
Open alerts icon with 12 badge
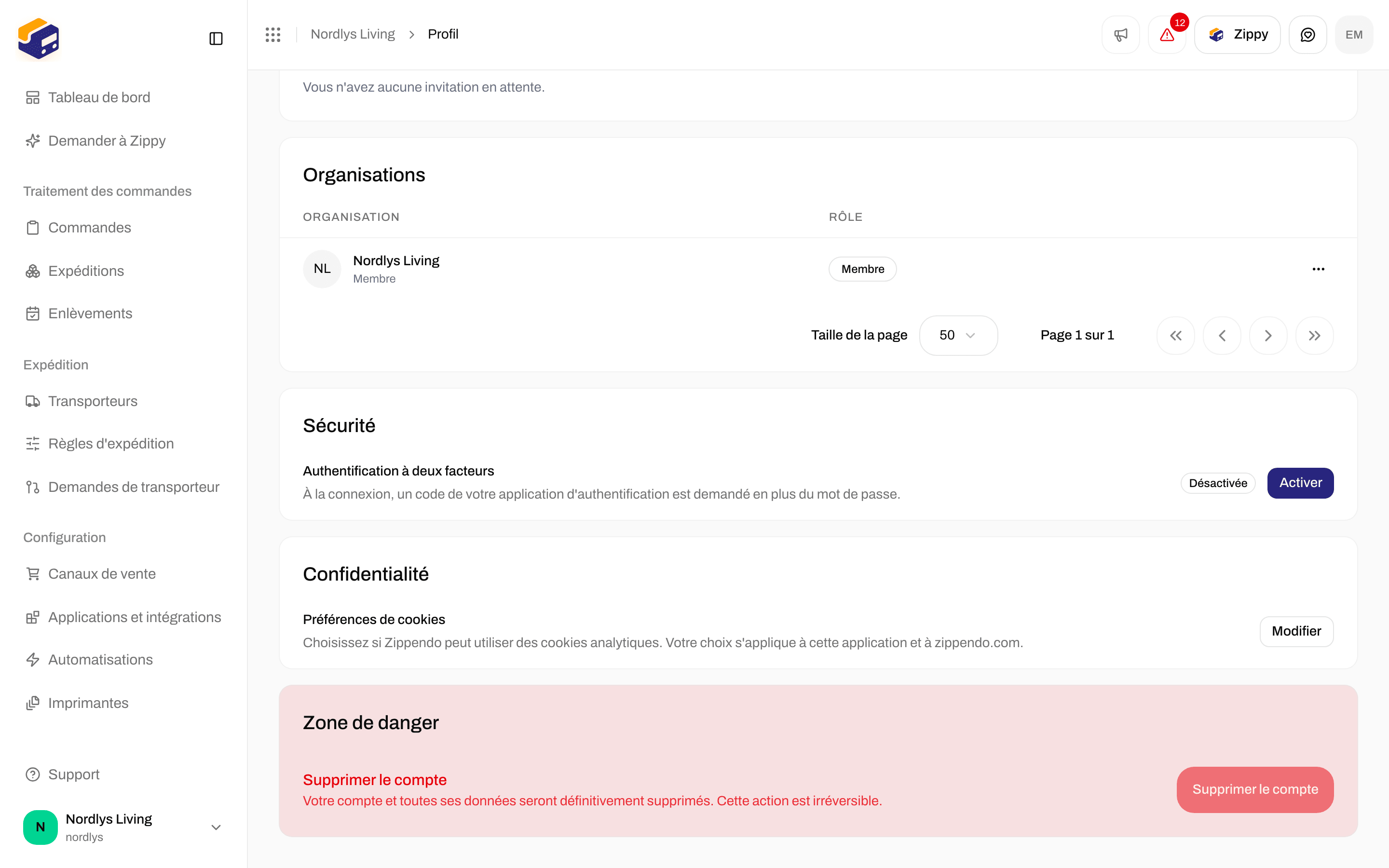(1167, 34)
